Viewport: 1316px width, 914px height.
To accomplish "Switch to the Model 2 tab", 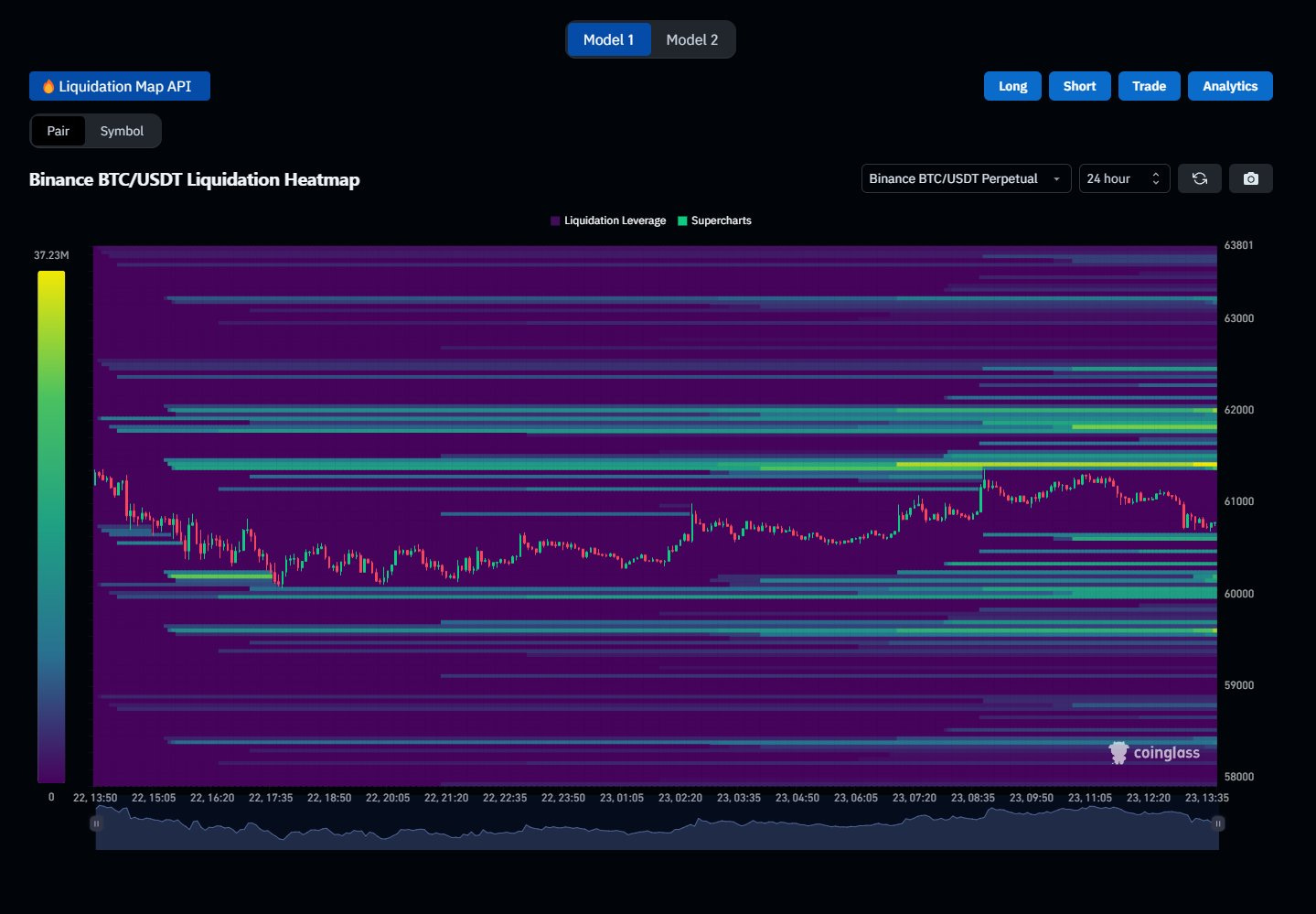I will point(692,39).
